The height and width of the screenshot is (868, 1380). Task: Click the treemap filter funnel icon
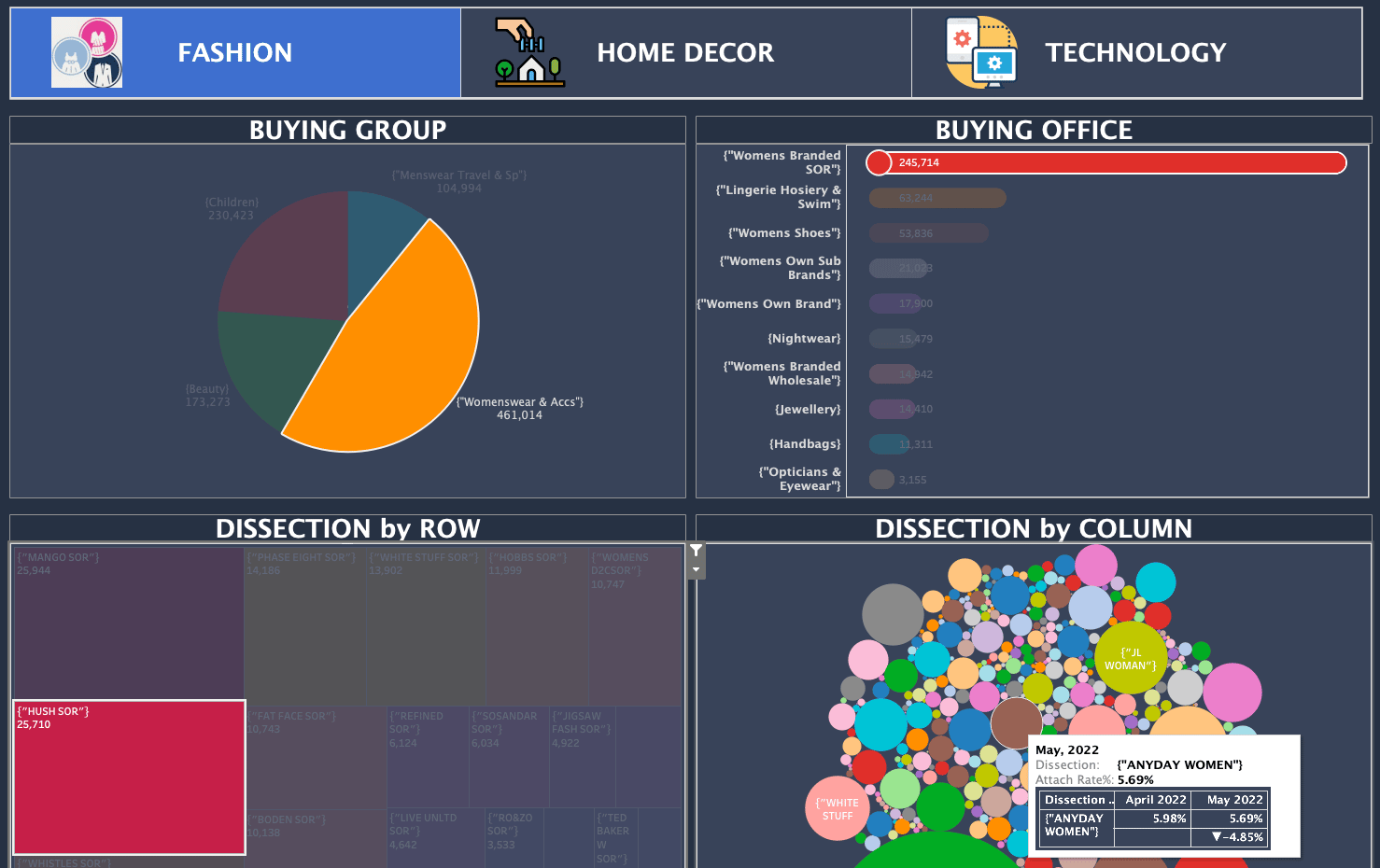(697, 551)
